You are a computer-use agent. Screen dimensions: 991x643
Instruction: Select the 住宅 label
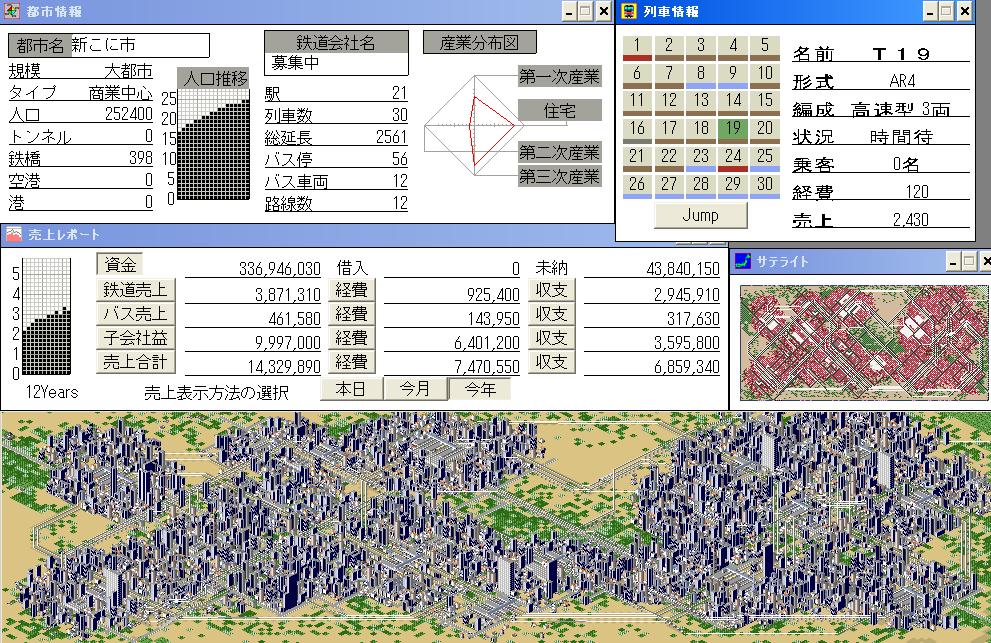click(x=559, y=111)
